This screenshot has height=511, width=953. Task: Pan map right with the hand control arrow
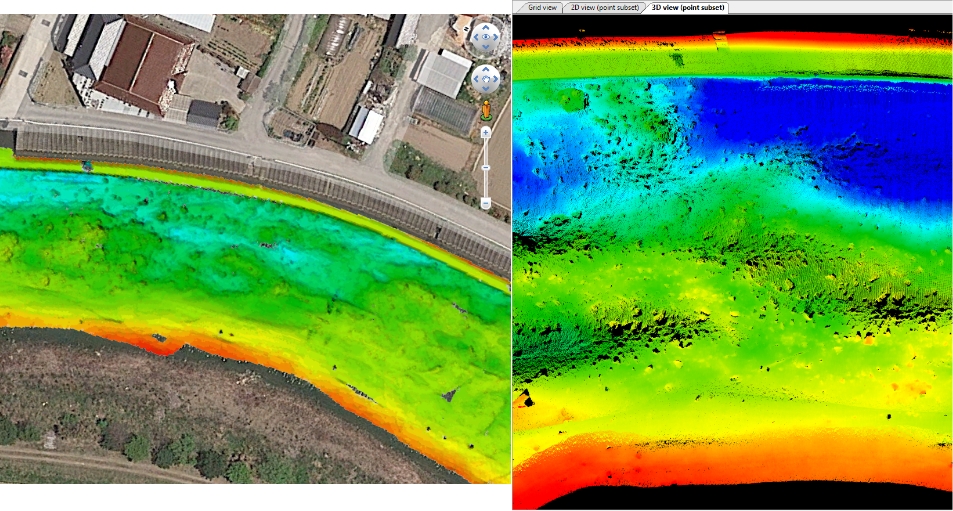pyautogui.click(x=495, y=79)
